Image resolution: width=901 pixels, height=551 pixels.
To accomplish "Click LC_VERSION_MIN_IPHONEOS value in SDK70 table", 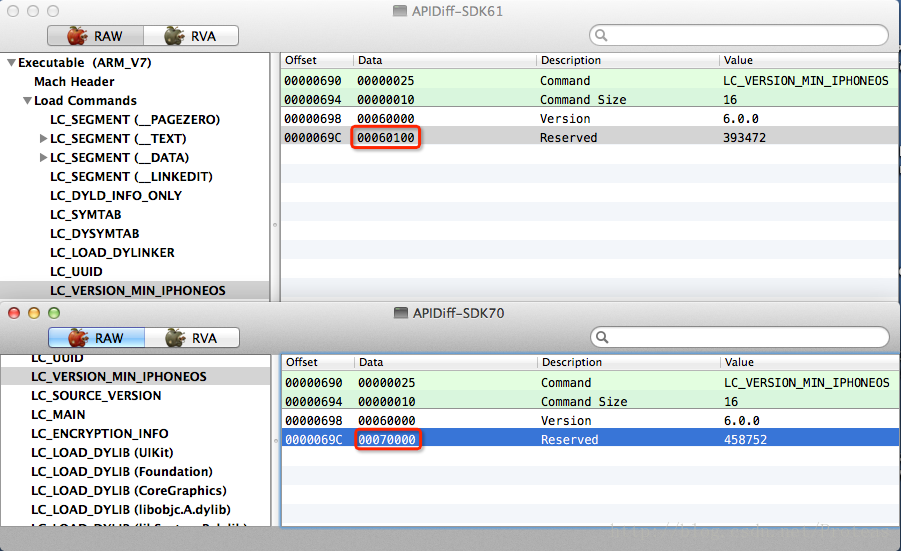I will (x=807, y=383).
